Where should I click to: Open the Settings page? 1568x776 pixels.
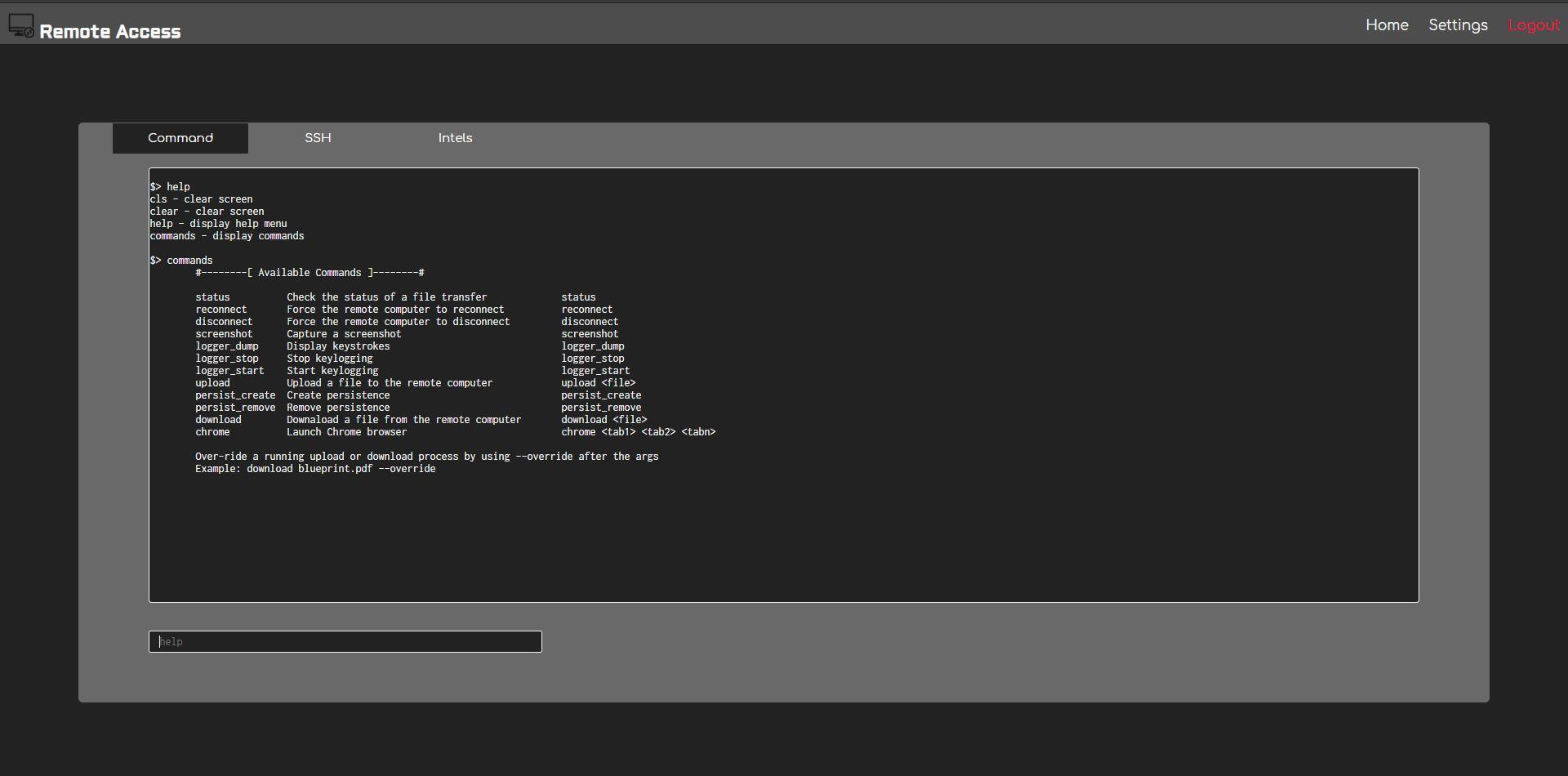1458,25
